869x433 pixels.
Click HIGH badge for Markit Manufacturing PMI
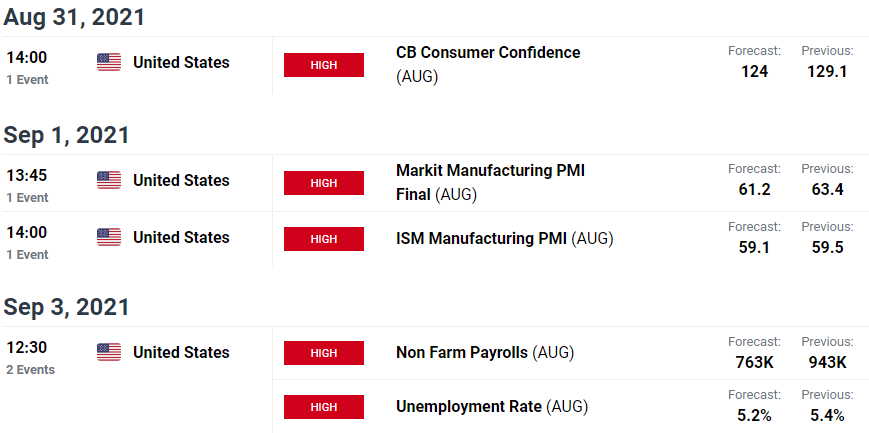(324, 183)
